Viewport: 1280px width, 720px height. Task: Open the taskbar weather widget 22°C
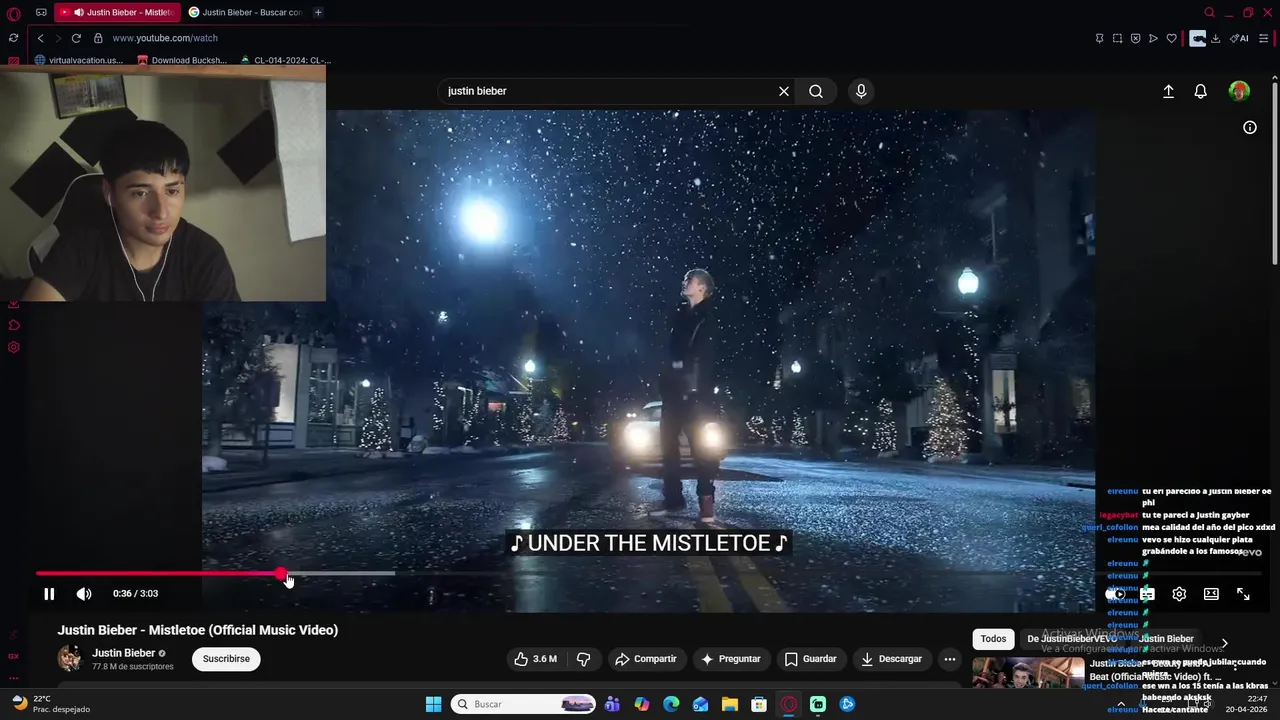click(x=50, y=704)
